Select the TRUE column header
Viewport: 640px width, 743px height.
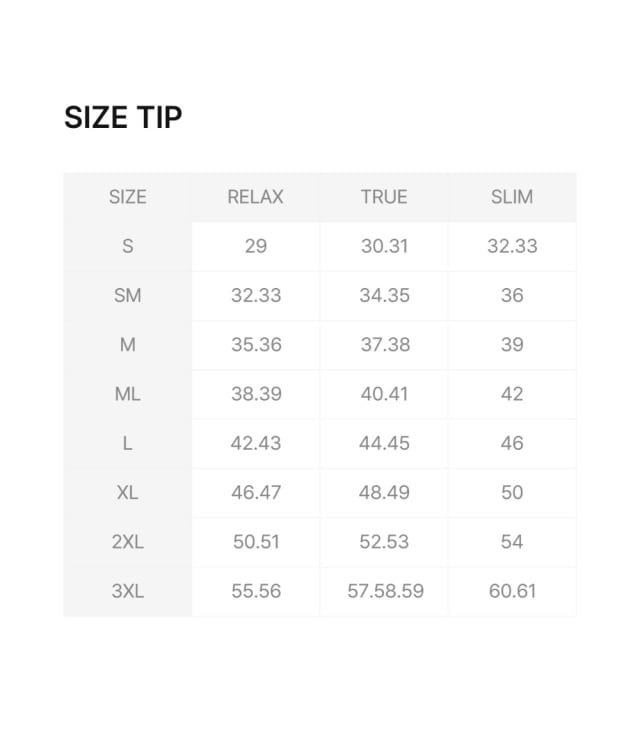click(384, 197)
